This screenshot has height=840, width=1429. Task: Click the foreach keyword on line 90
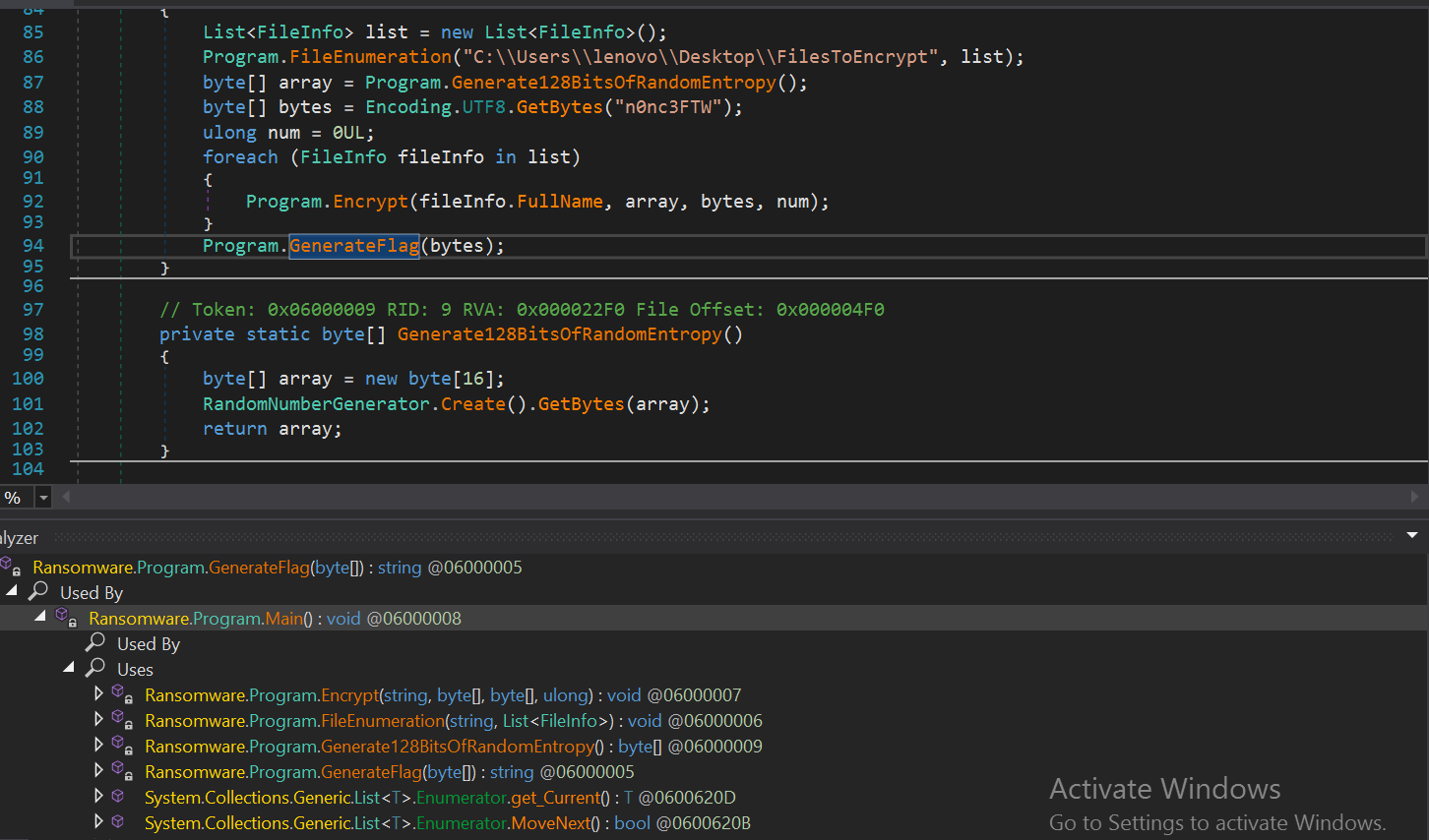(240, 157)
